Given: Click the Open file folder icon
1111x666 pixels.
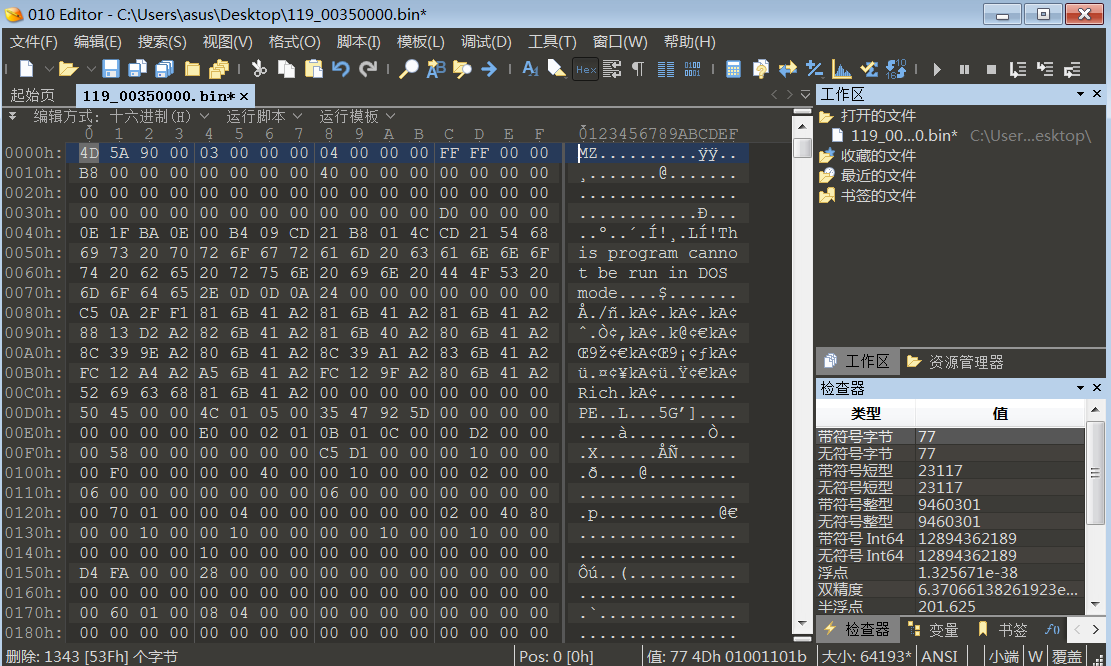Looking at the screenshot, I should [67, 69].
